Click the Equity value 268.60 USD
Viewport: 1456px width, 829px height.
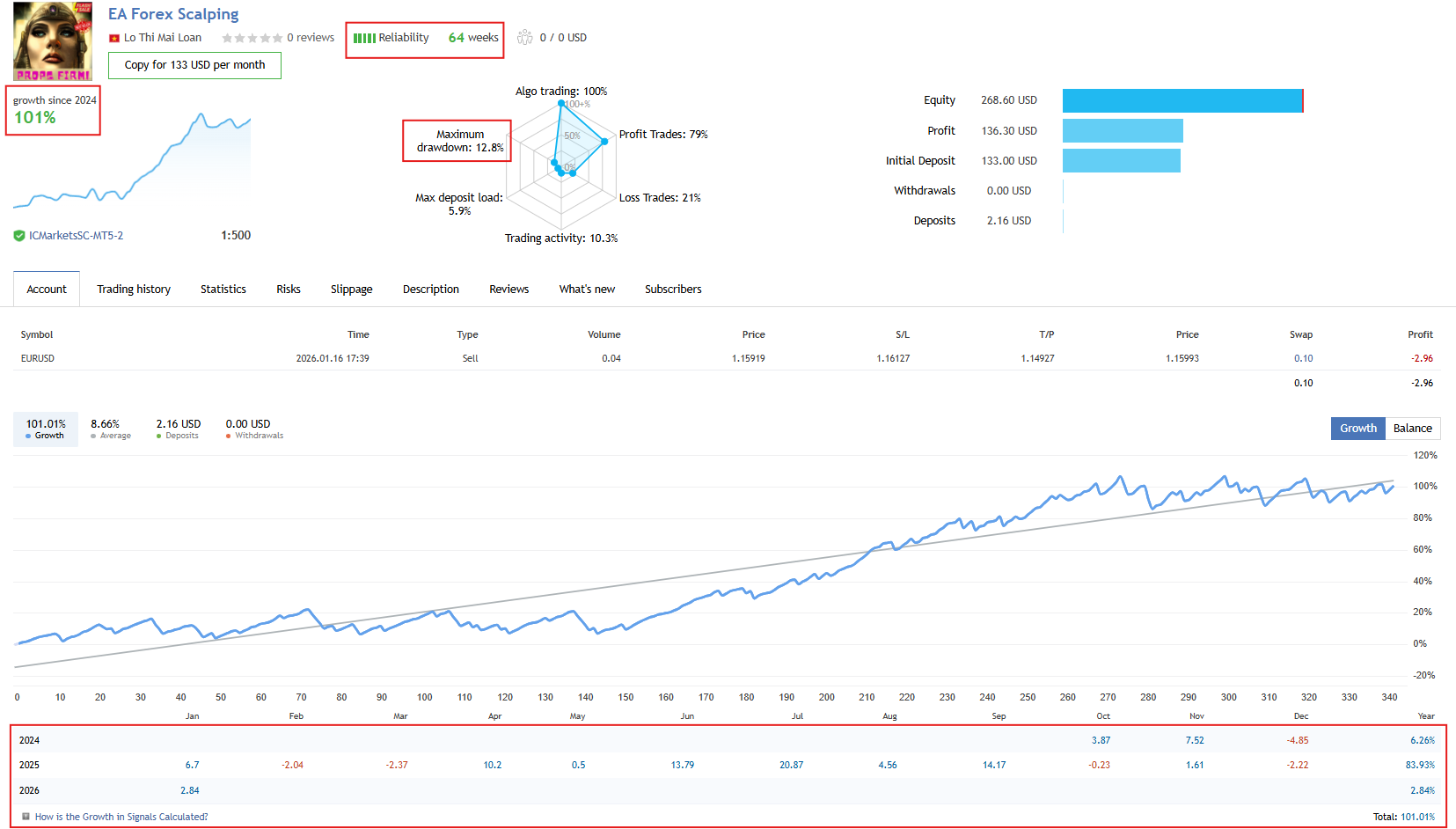click(x=1009, y=100)
